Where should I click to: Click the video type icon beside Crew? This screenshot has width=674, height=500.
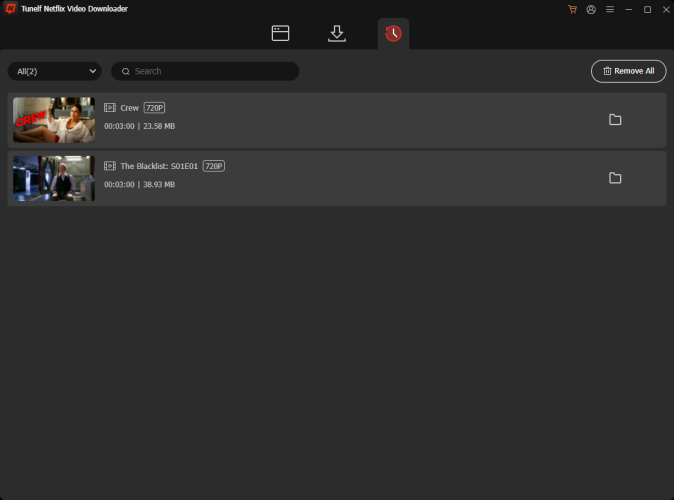coord(110,107)
